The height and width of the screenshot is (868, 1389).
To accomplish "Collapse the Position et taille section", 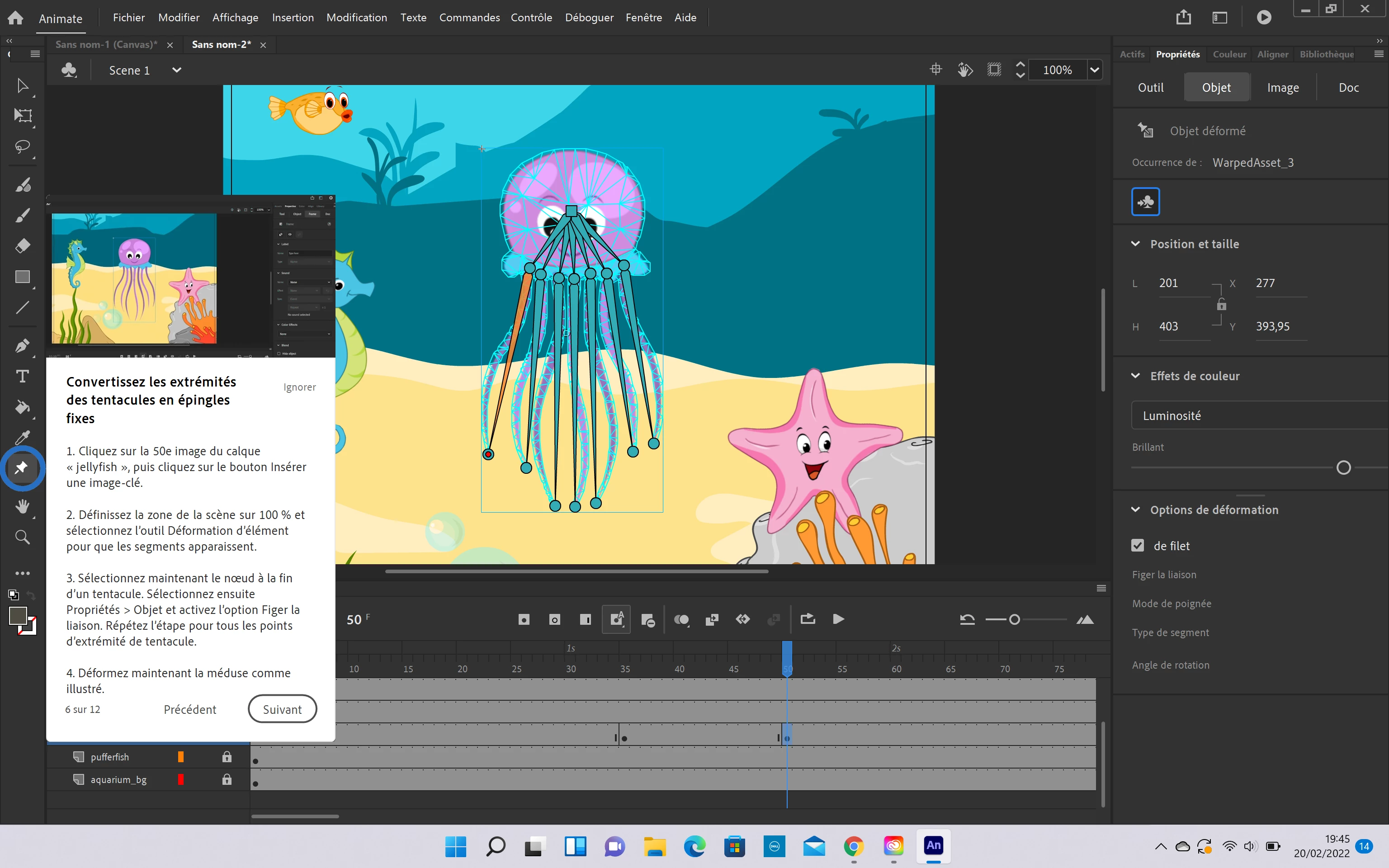I will [x=1135, y=244].
